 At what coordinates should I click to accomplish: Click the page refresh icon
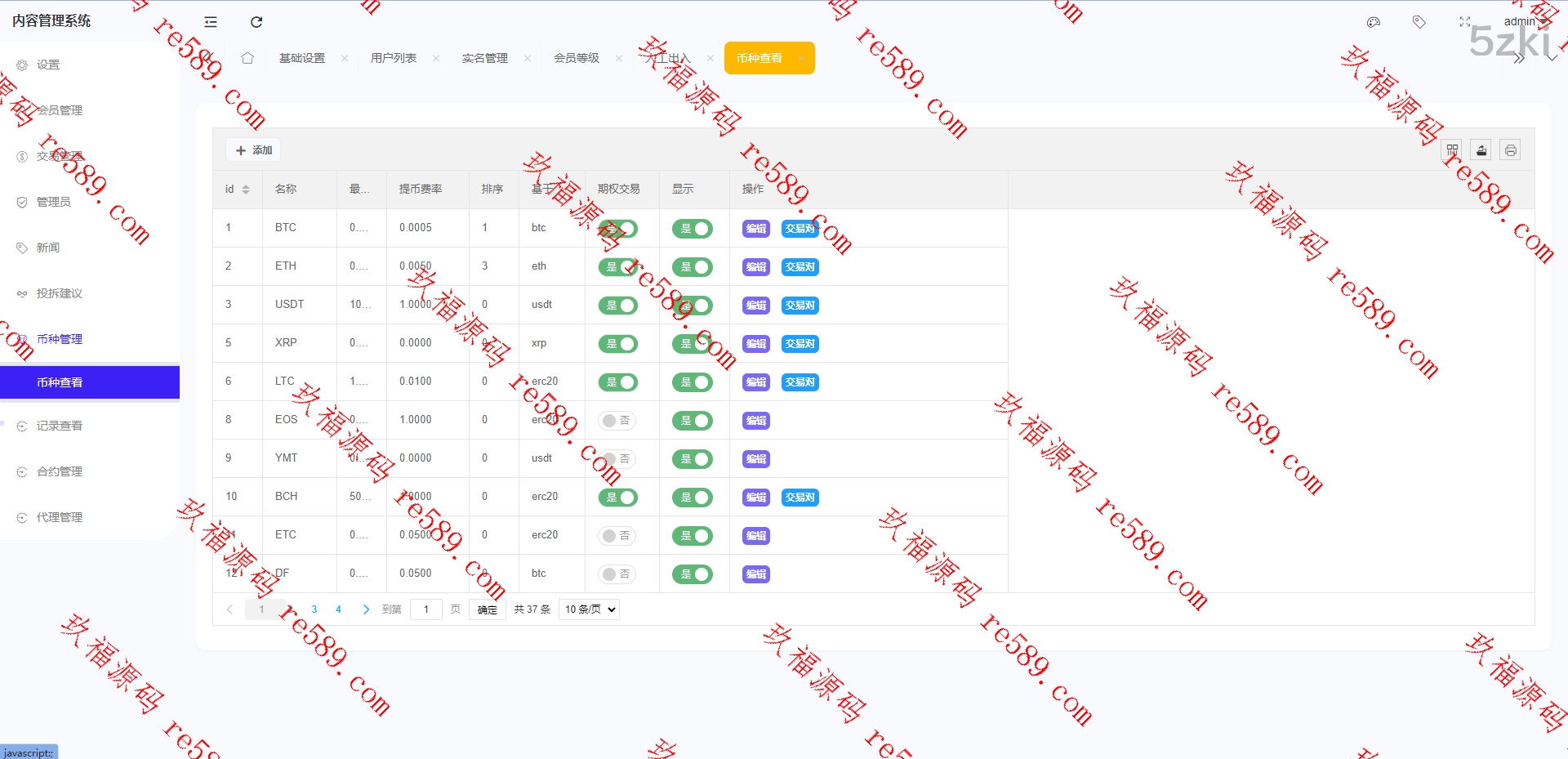click(256, 22)
